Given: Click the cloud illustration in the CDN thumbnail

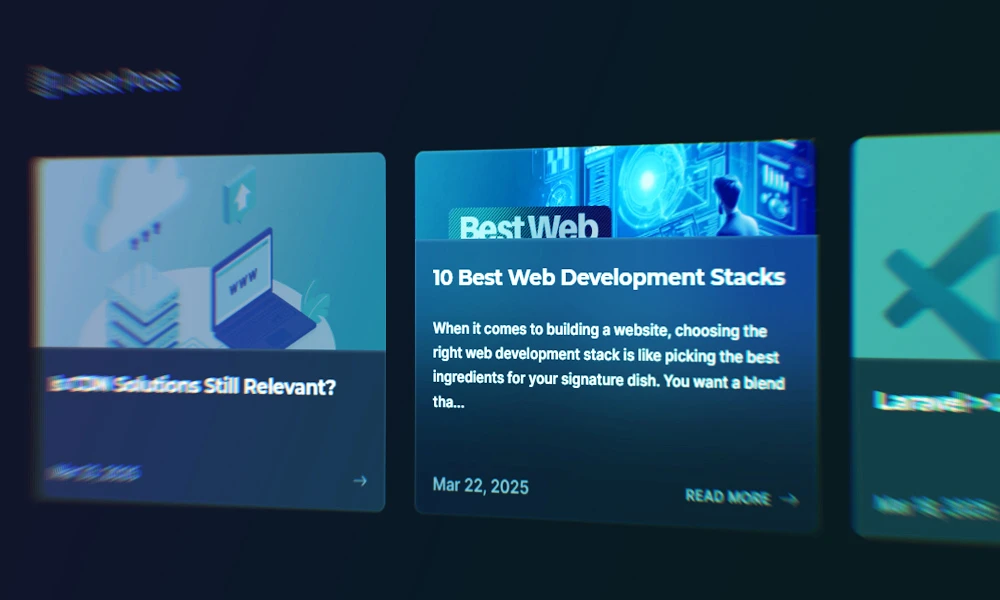Looking at the screenshot, I should point(148,205).
